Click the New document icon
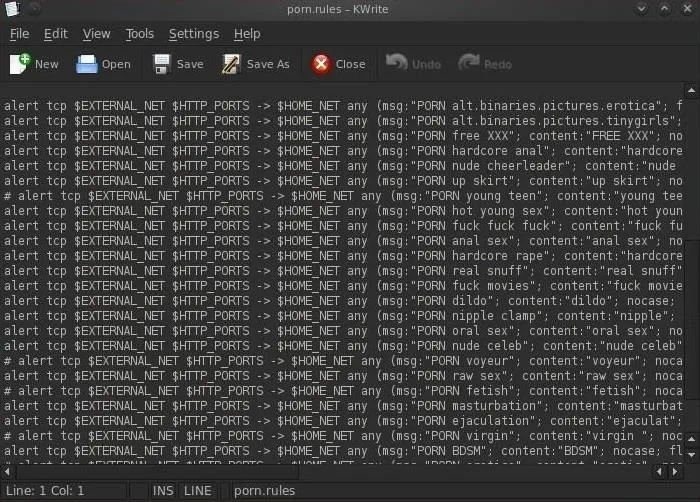The image size is (700, 502). click(x=20, y=64)
